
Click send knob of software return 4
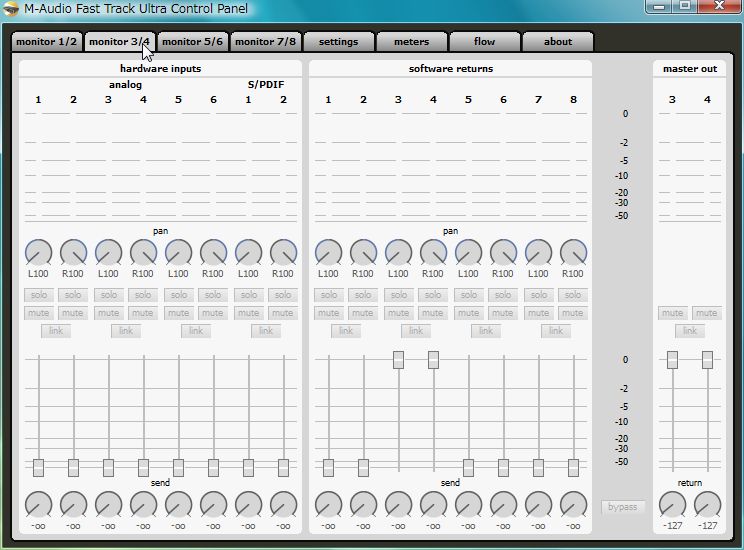click(433, 504)
